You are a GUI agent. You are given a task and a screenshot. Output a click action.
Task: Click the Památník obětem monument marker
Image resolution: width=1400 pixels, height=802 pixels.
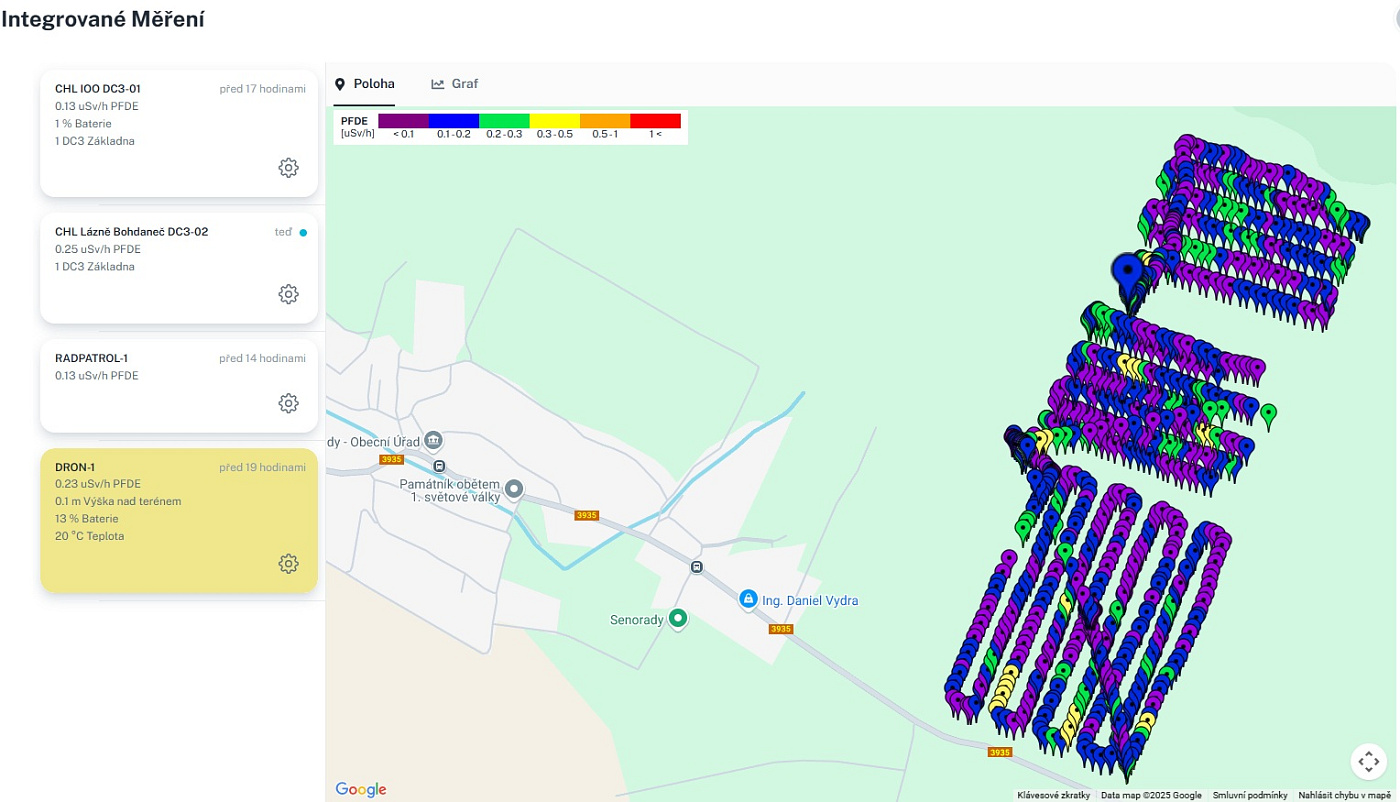pyautogui.click(x=514, y=489)
